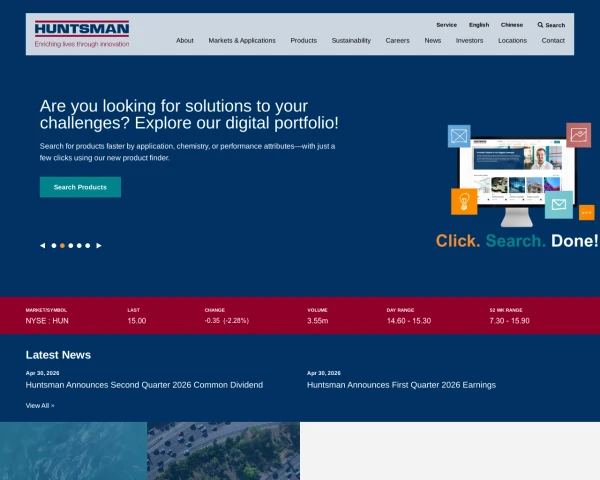
Task: Expand the Sustainability menu
Action: click(x=351, y=41)
